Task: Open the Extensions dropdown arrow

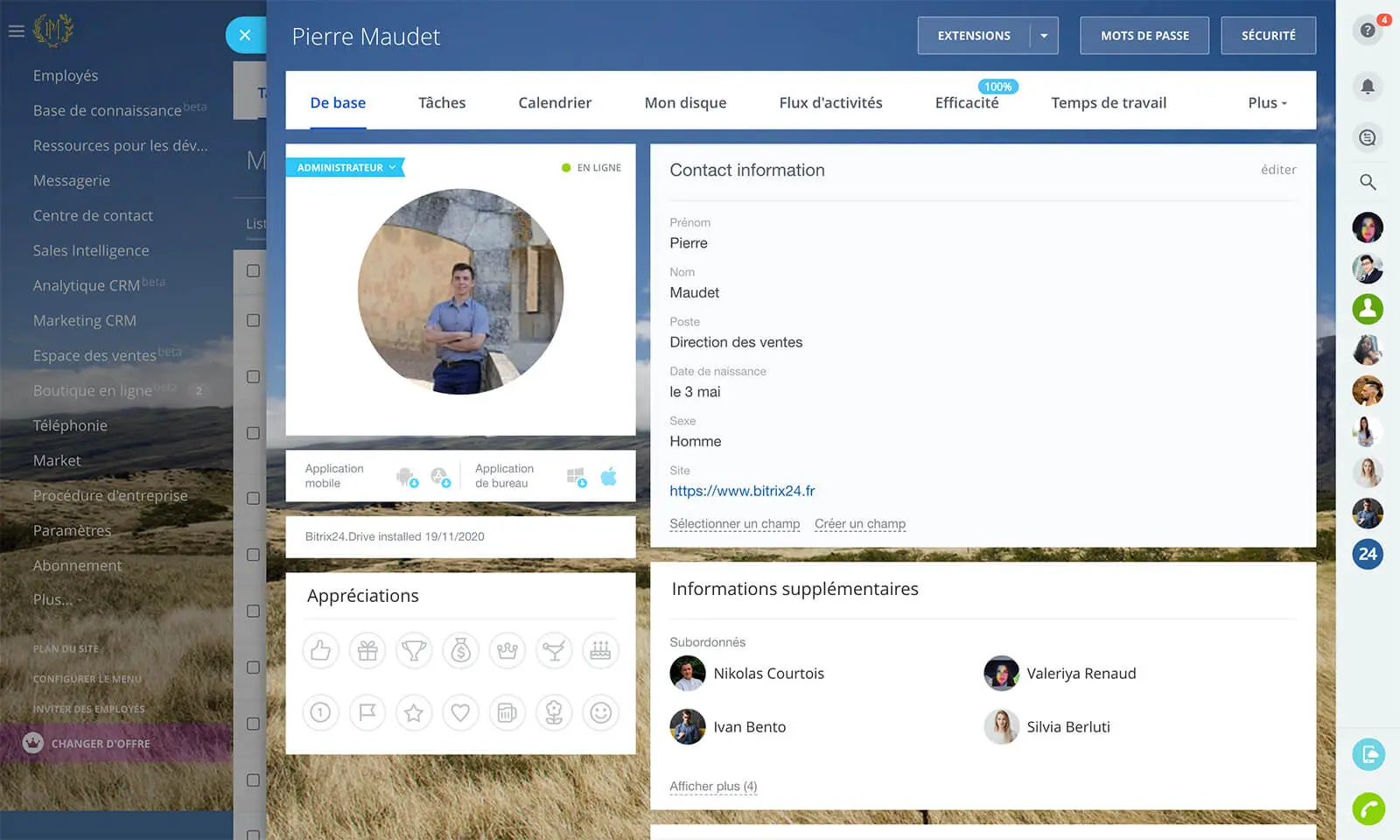Action: [1044, 36]
